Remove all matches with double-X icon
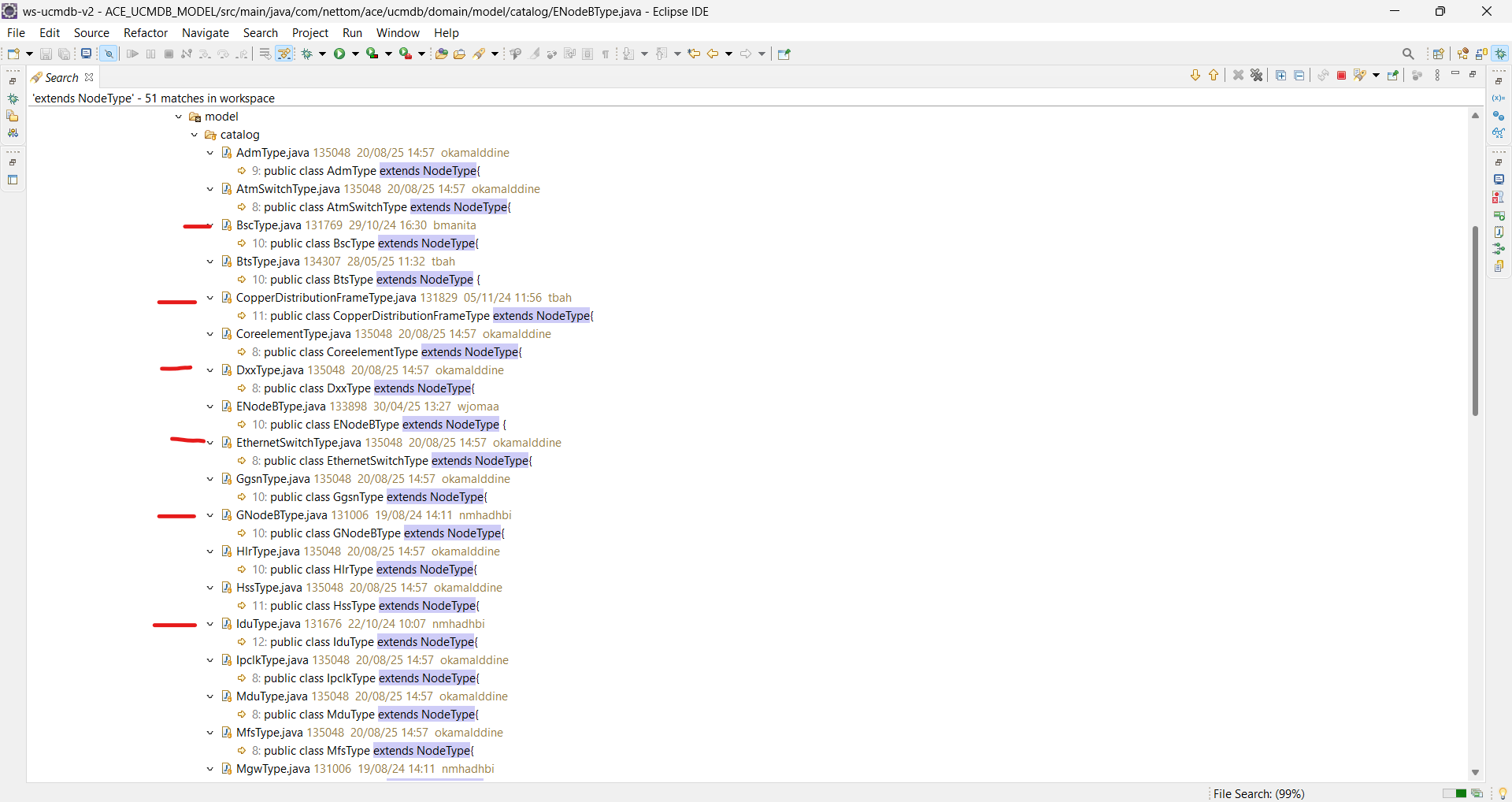Screen dimensions: 1512x802 [1257, 76]
